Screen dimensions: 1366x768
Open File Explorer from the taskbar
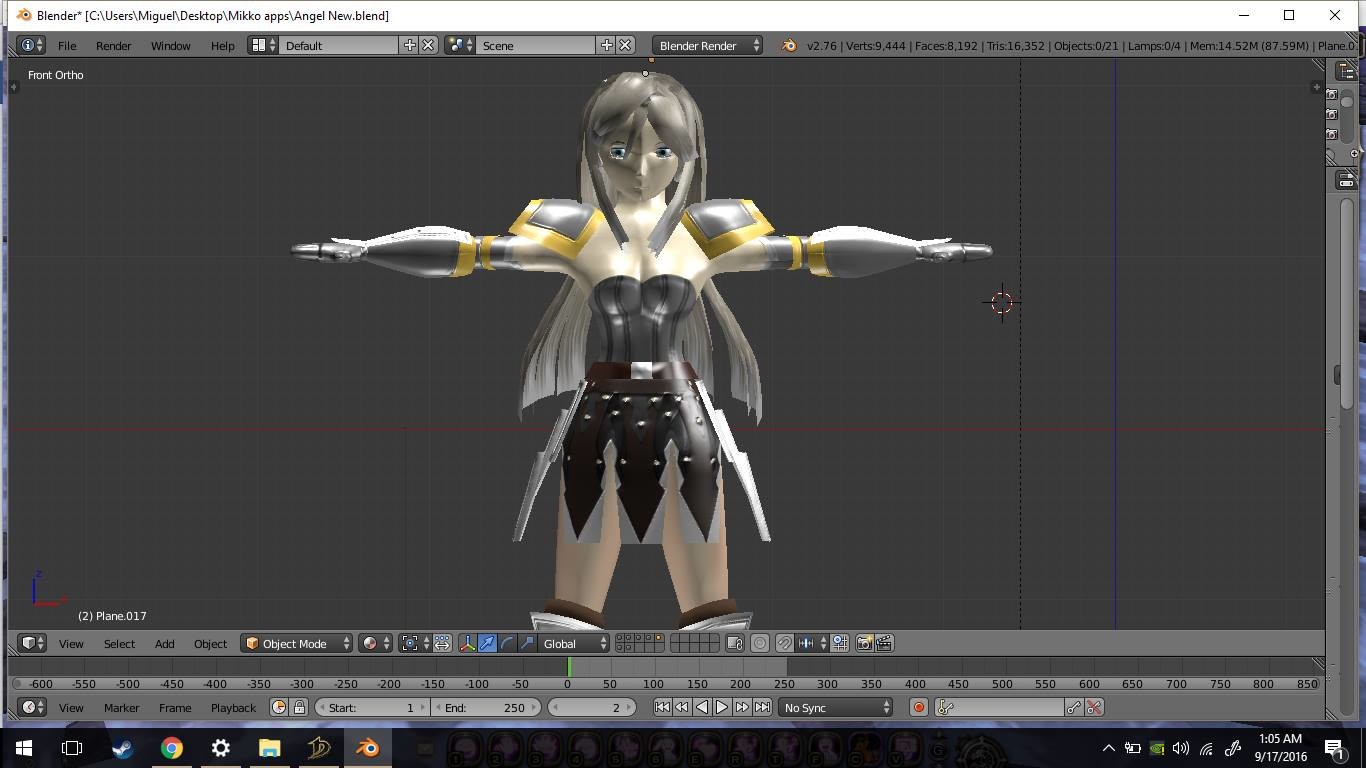270,748
